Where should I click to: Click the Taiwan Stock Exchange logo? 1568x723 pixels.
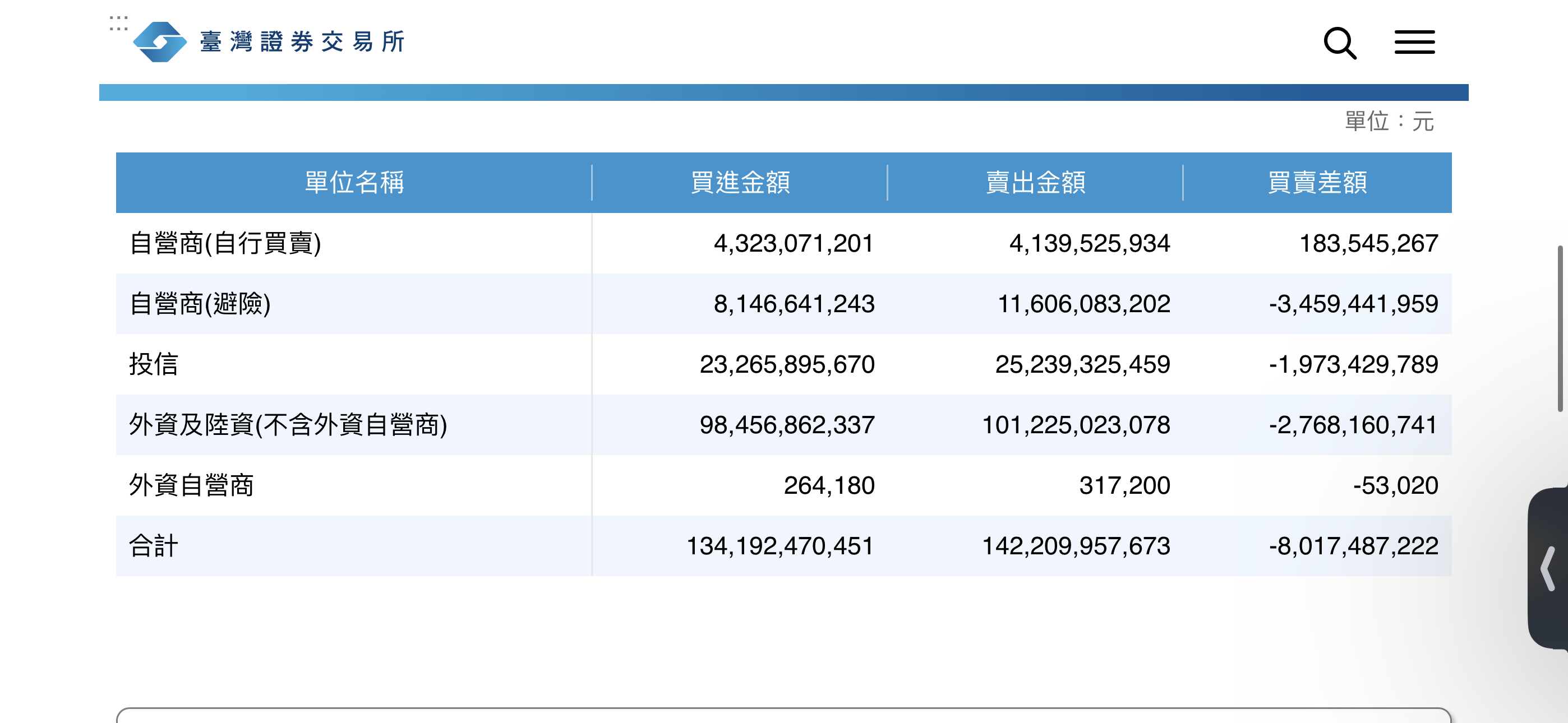click(160, 42)
